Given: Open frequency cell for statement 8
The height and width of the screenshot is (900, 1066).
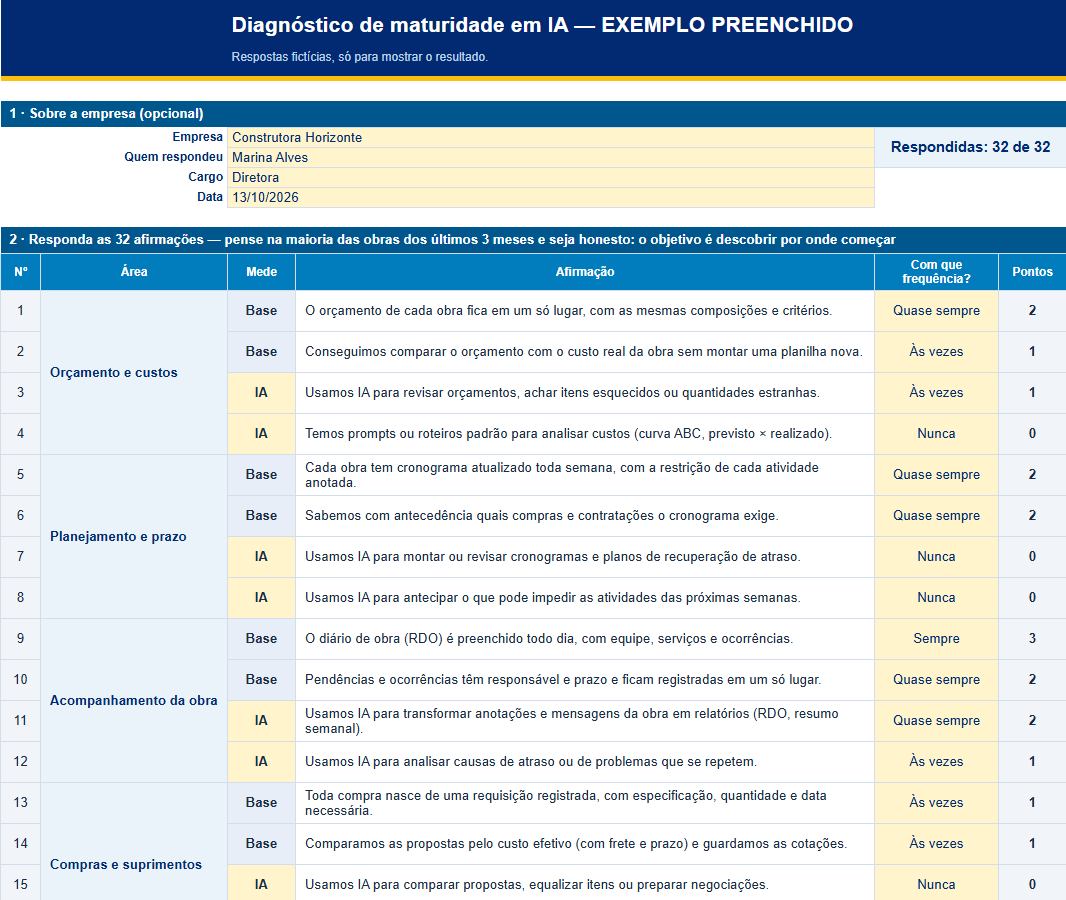Looking at the screenshot, I should coord(936,598).
